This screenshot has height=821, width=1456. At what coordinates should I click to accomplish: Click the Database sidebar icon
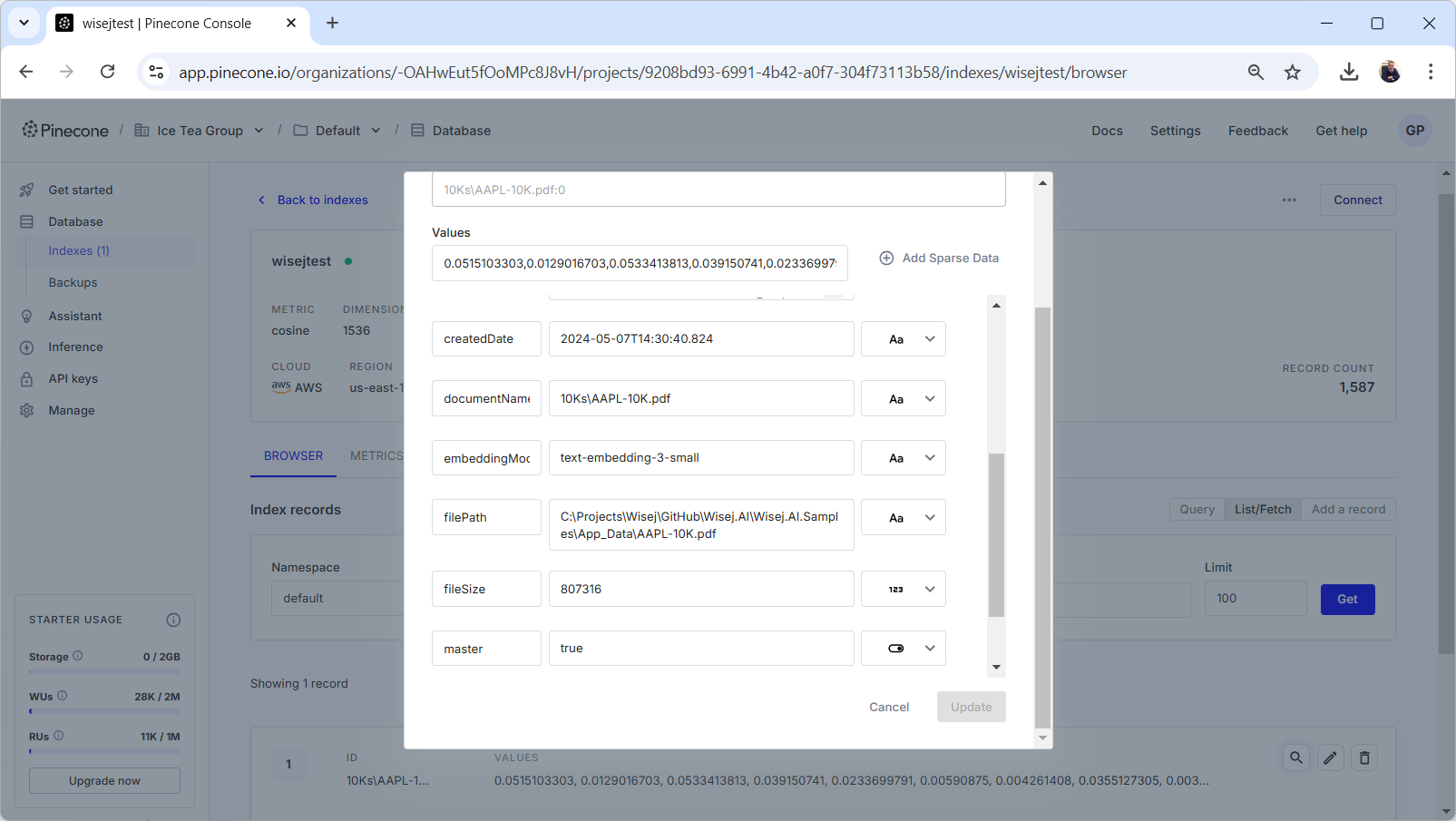pos(27,222)
